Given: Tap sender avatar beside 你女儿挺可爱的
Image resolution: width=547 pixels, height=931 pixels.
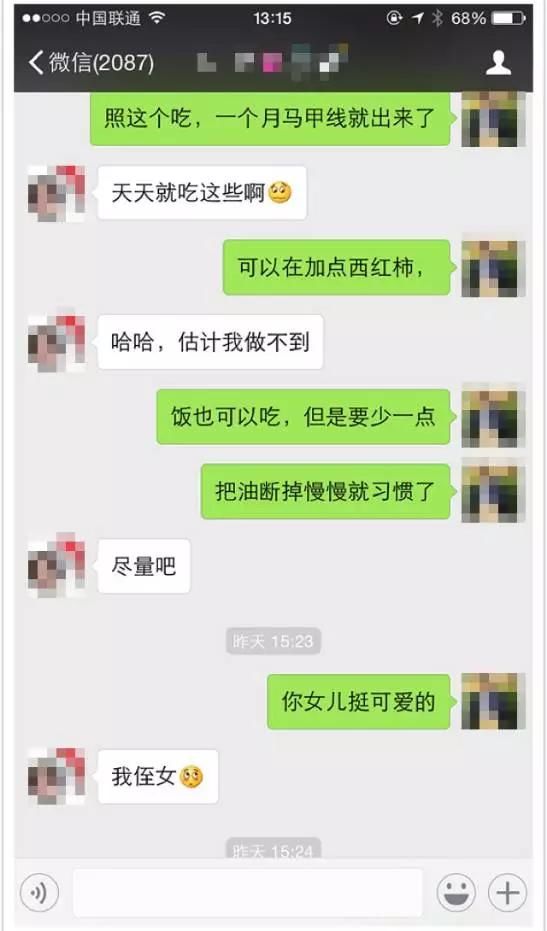Looking at the screenshot, I should point(494,701).
